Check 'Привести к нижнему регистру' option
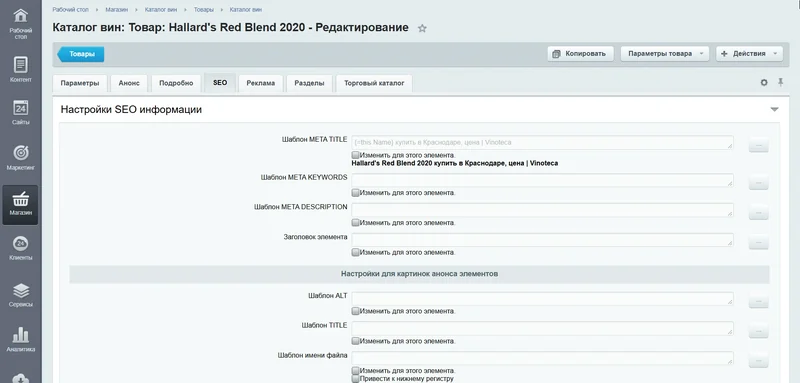The image size is (800, 383). pos(356,379)
